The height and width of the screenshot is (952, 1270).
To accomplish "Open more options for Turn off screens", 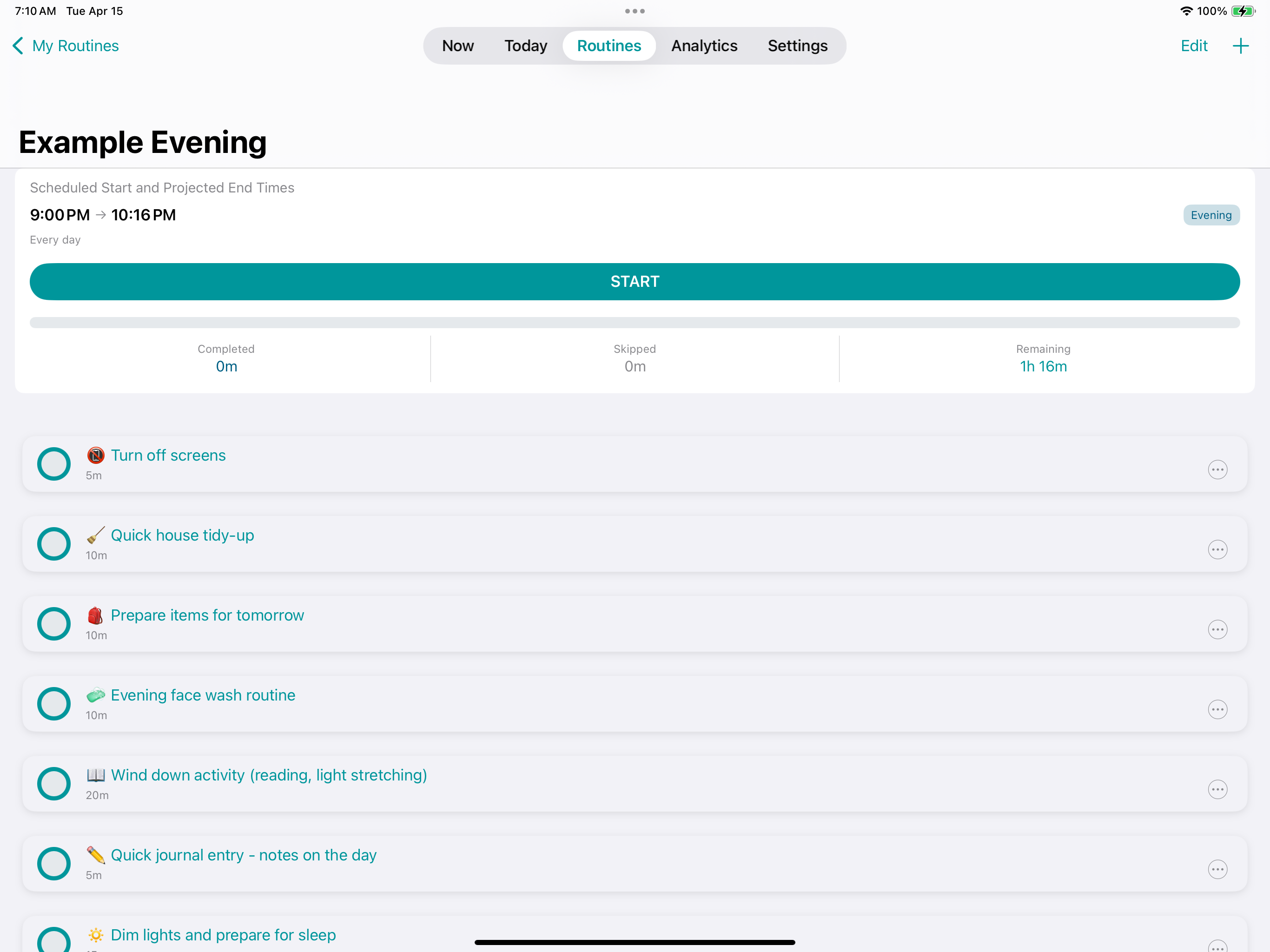I will (x=1217, y=469).
